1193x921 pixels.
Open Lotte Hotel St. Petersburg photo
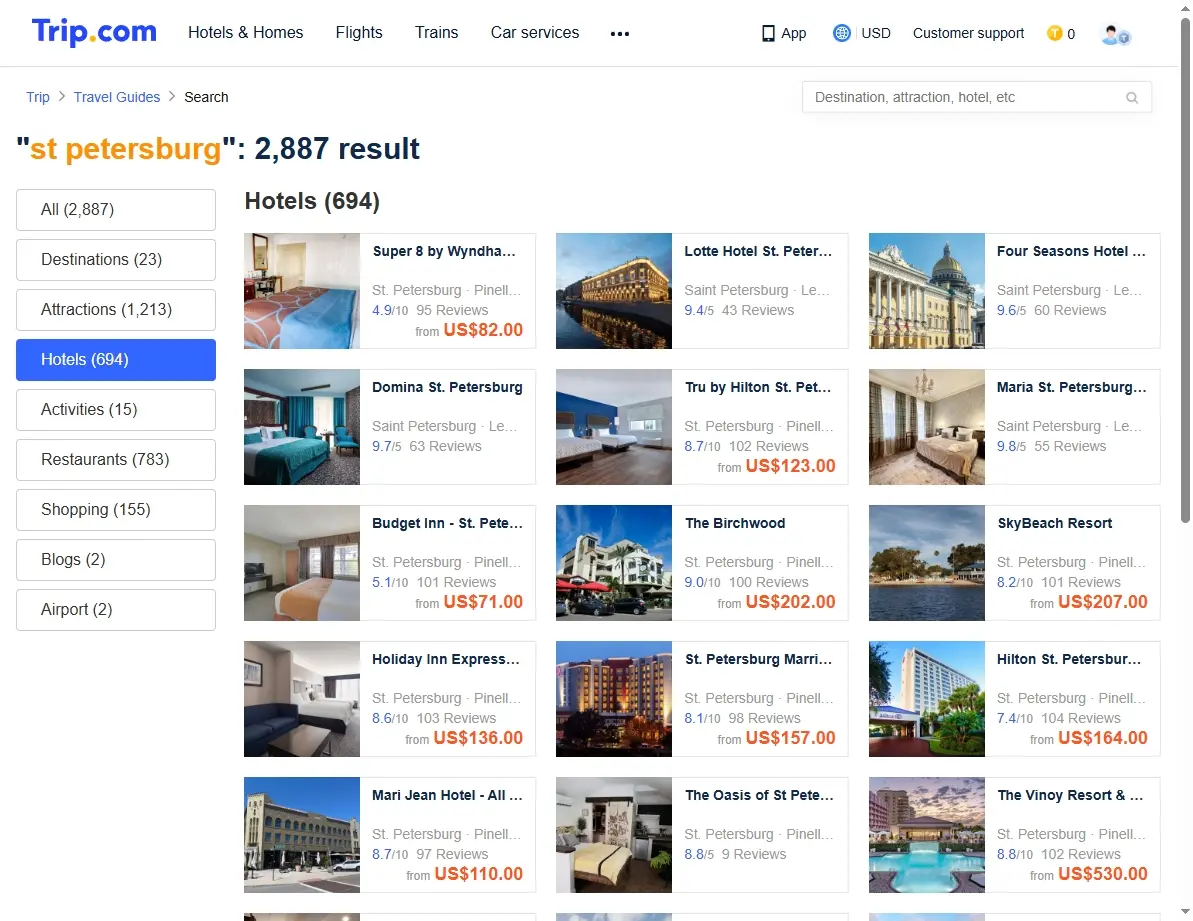(x=614, y=291)
